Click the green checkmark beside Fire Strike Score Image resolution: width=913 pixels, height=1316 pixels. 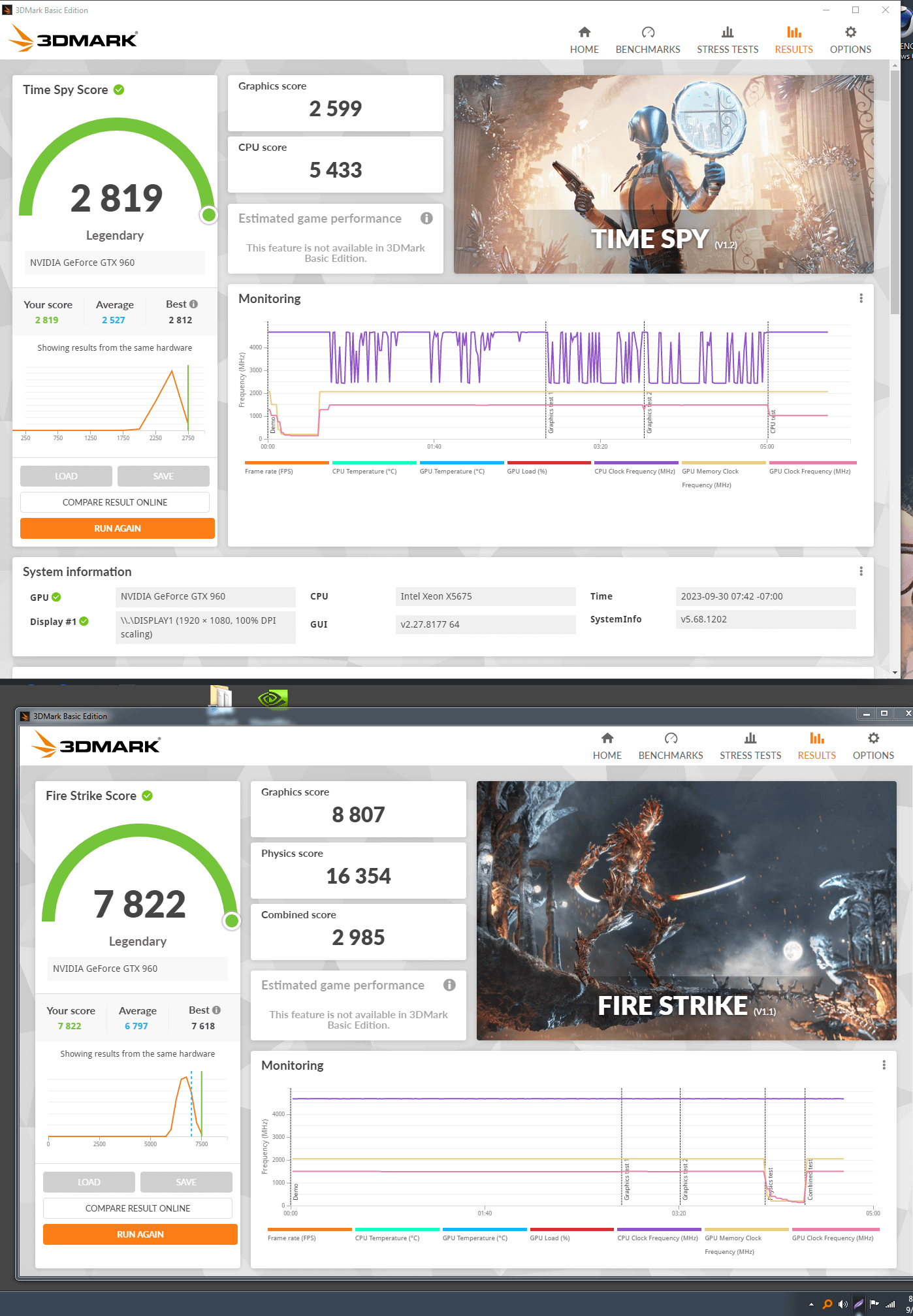(147, 795)
